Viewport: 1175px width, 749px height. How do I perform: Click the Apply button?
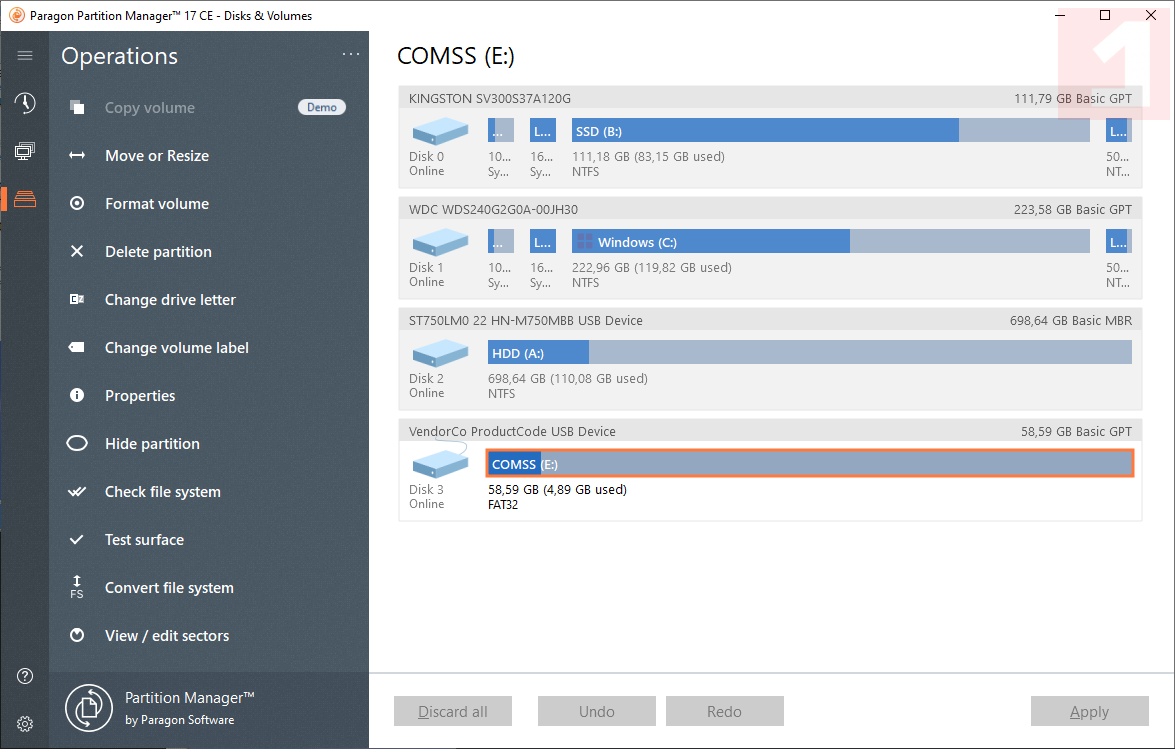click(x=1090, y=711)
